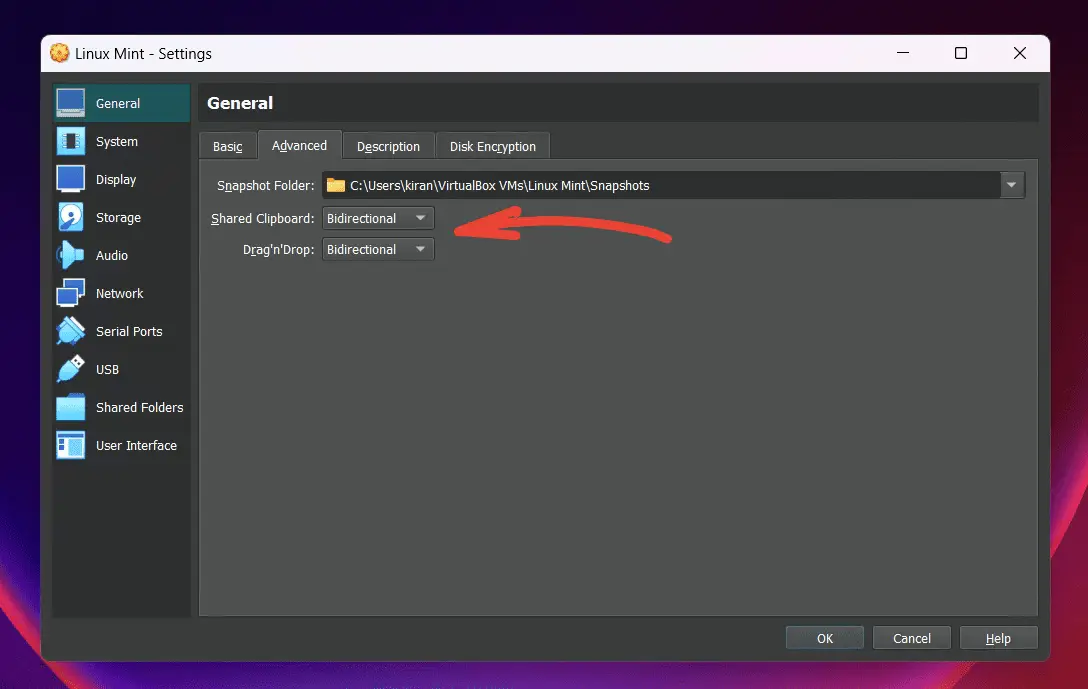1088x689 pixels.
Task: Click the USB plug icon
Action: (x=70, y=369)
